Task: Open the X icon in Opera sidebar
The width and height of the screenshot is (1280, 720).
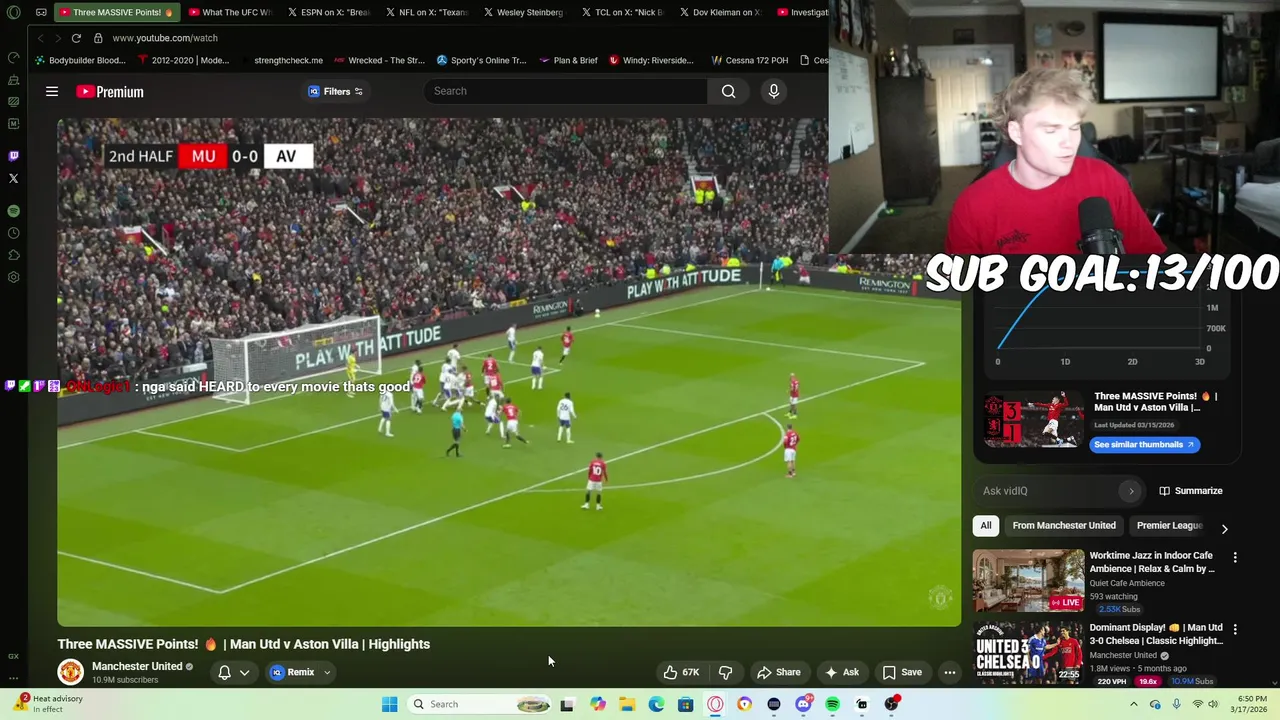Action: (x=13, y=178)
